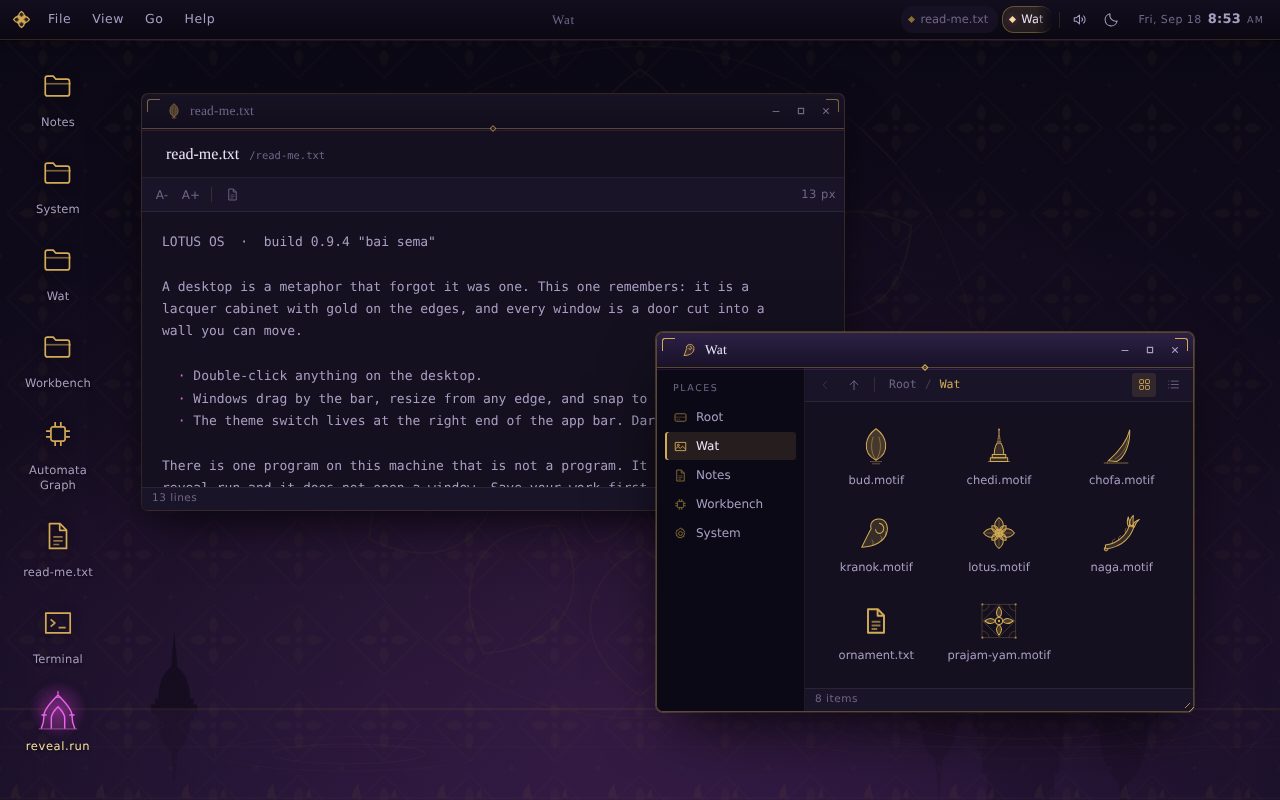Click the date and time clock
1280x800 pixels.
pos(1200,19)
